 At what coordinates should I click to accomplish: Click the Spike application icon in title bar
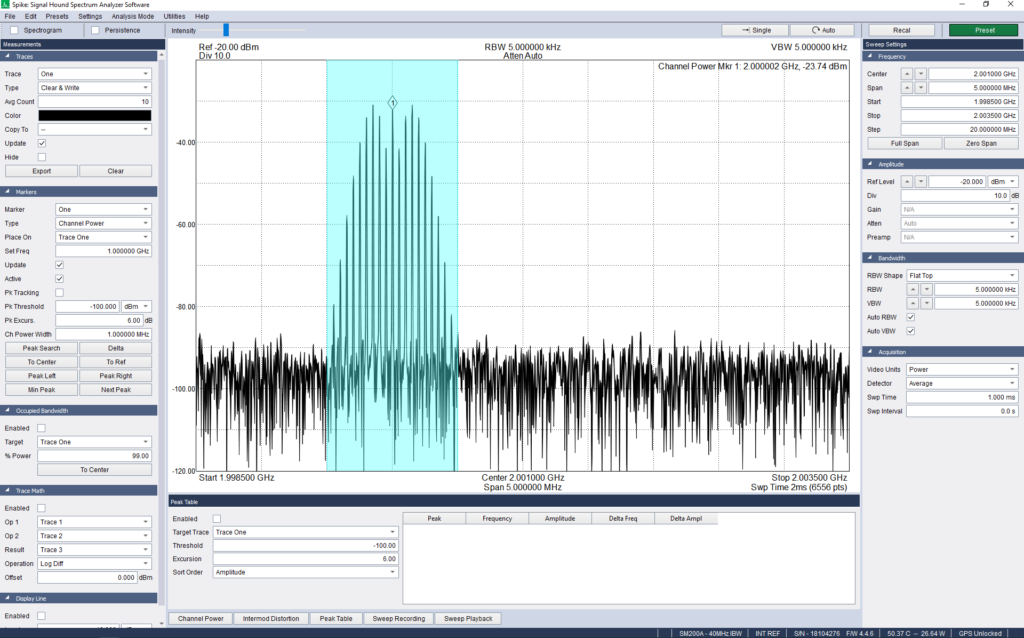click(x=7, y=4)
